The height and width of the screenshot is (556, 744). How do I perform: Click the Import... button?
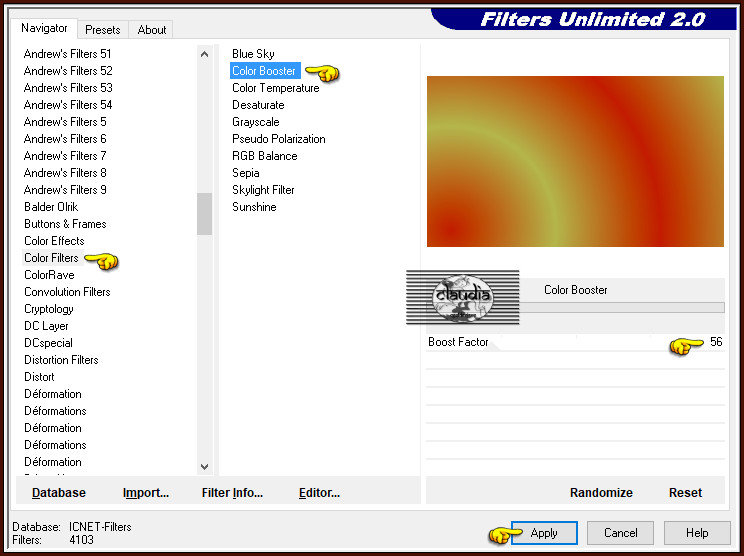(x=146, y=493)
